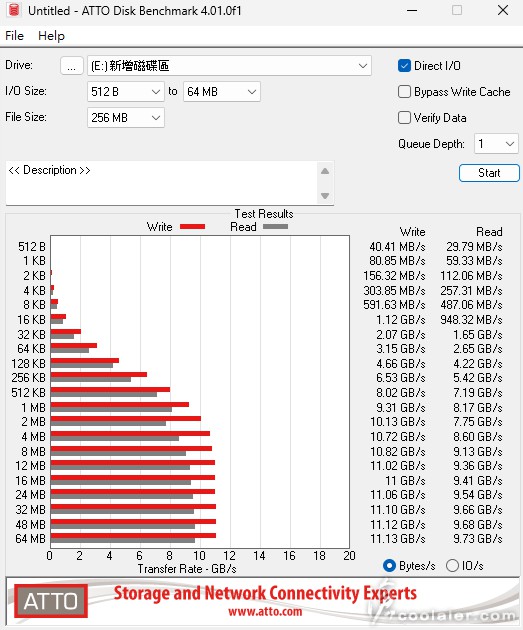Click the gray Read legend swatch

[275, 227]
